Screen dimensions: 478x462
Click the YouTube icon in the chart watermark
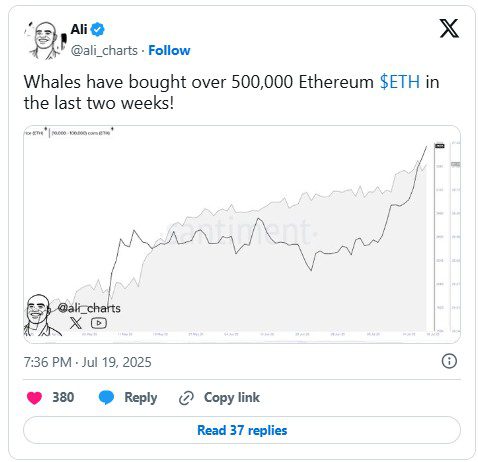pyautogui.click(x=99, y=323)
